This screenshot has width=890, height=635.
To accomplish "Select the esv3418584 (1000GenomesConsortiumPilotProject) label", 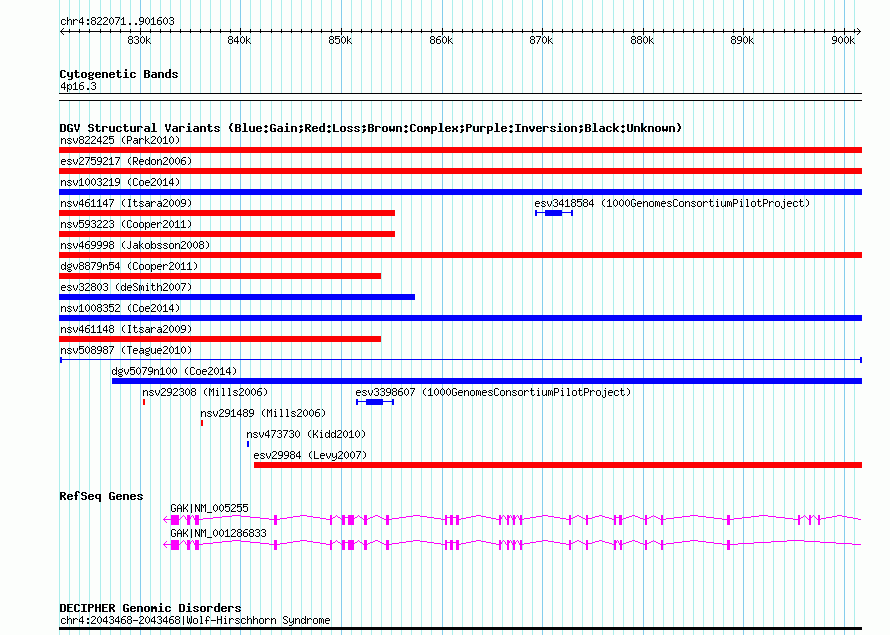I will pos(672,203).
